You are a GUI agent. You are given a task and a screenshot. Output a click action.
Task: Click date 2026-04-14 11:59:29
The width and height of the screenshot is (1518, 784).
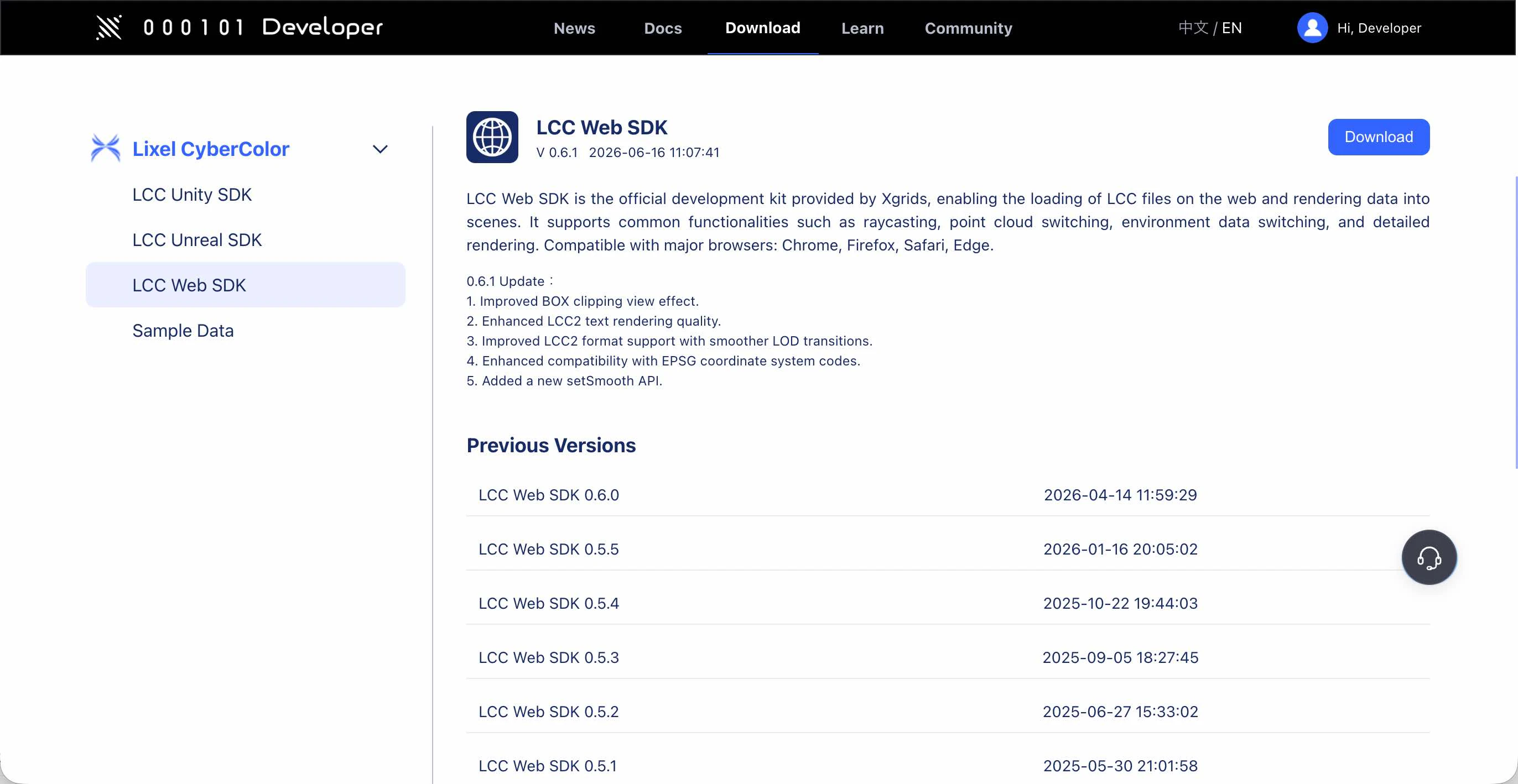coord(1120,495)
